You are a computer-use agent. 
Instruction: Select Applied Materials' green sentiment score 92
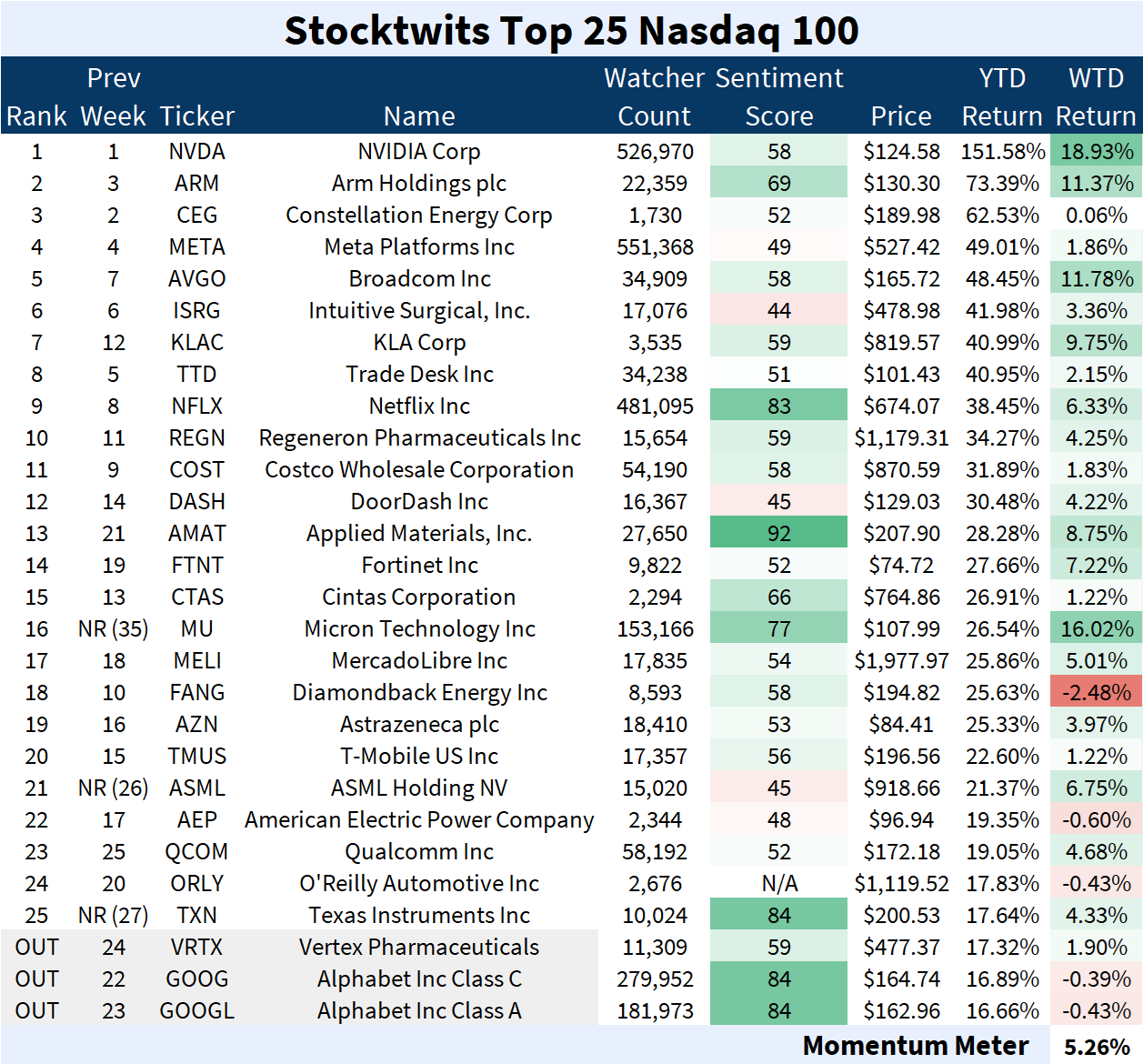click(779, 534)
